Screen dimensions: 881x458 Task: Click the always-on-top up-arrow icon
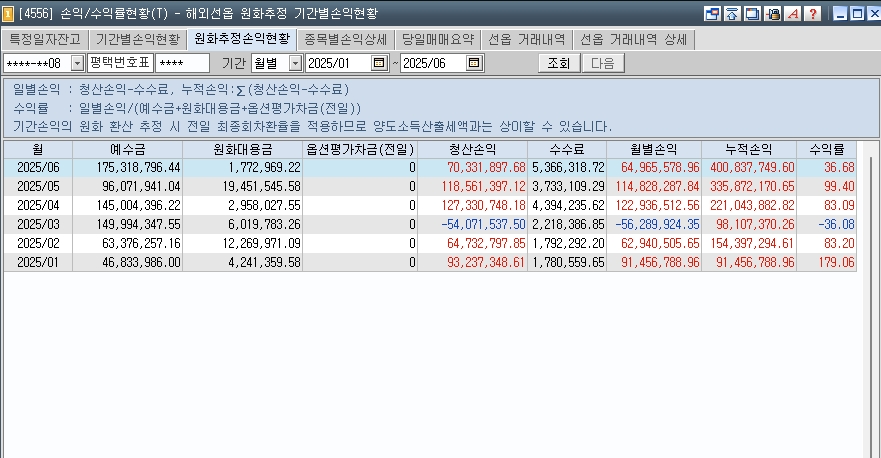(x=732, y=13)
